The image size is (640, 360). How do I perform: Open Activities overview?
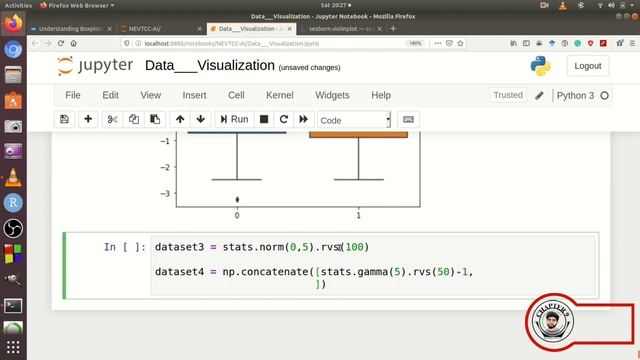[18, 5]
